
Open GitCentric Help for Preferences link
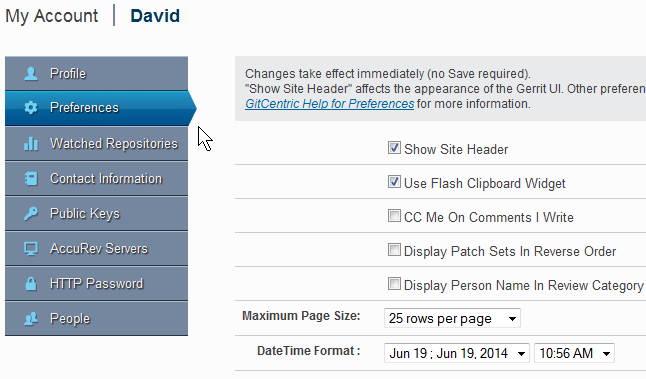(x=330, y=104)
